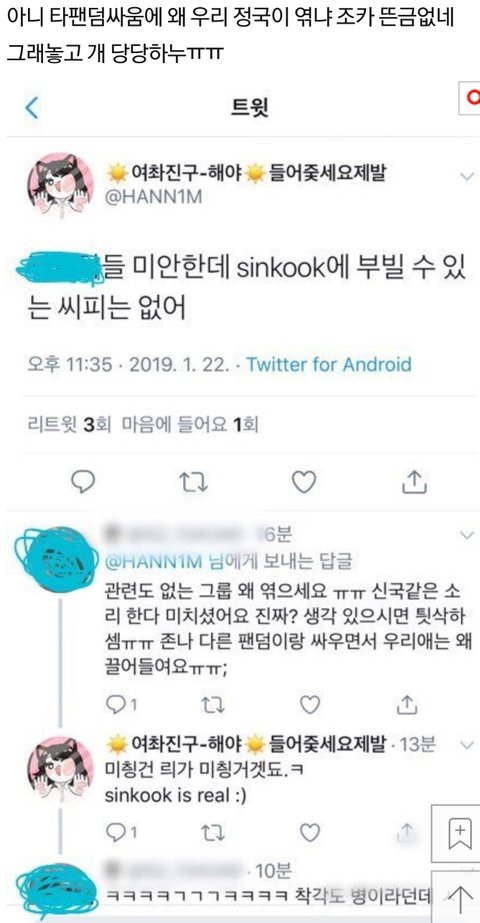Screen dimensions: 480x923
Task: Open the Twitter for Android source link
Action: [x=329, y=364]
